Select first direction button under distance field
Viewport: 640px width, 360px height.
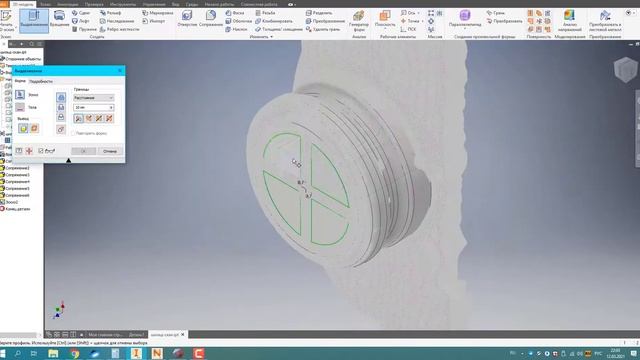[79, 118]
